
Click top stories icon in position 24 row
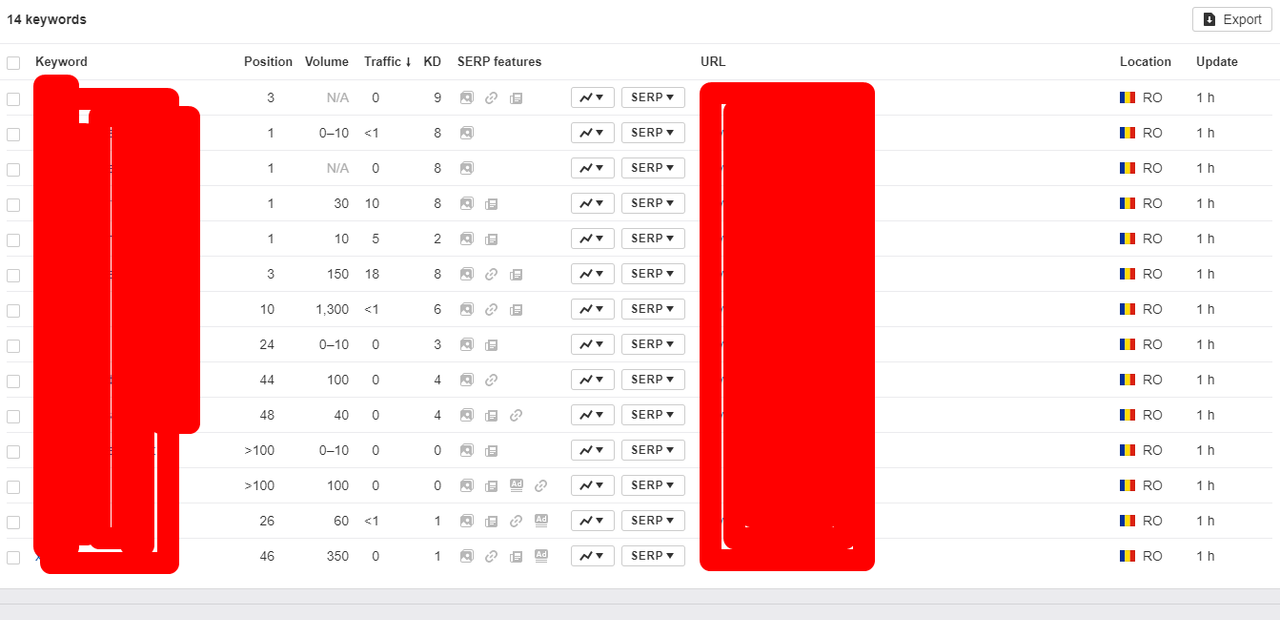pyautogui.click(x=491, y=345)
